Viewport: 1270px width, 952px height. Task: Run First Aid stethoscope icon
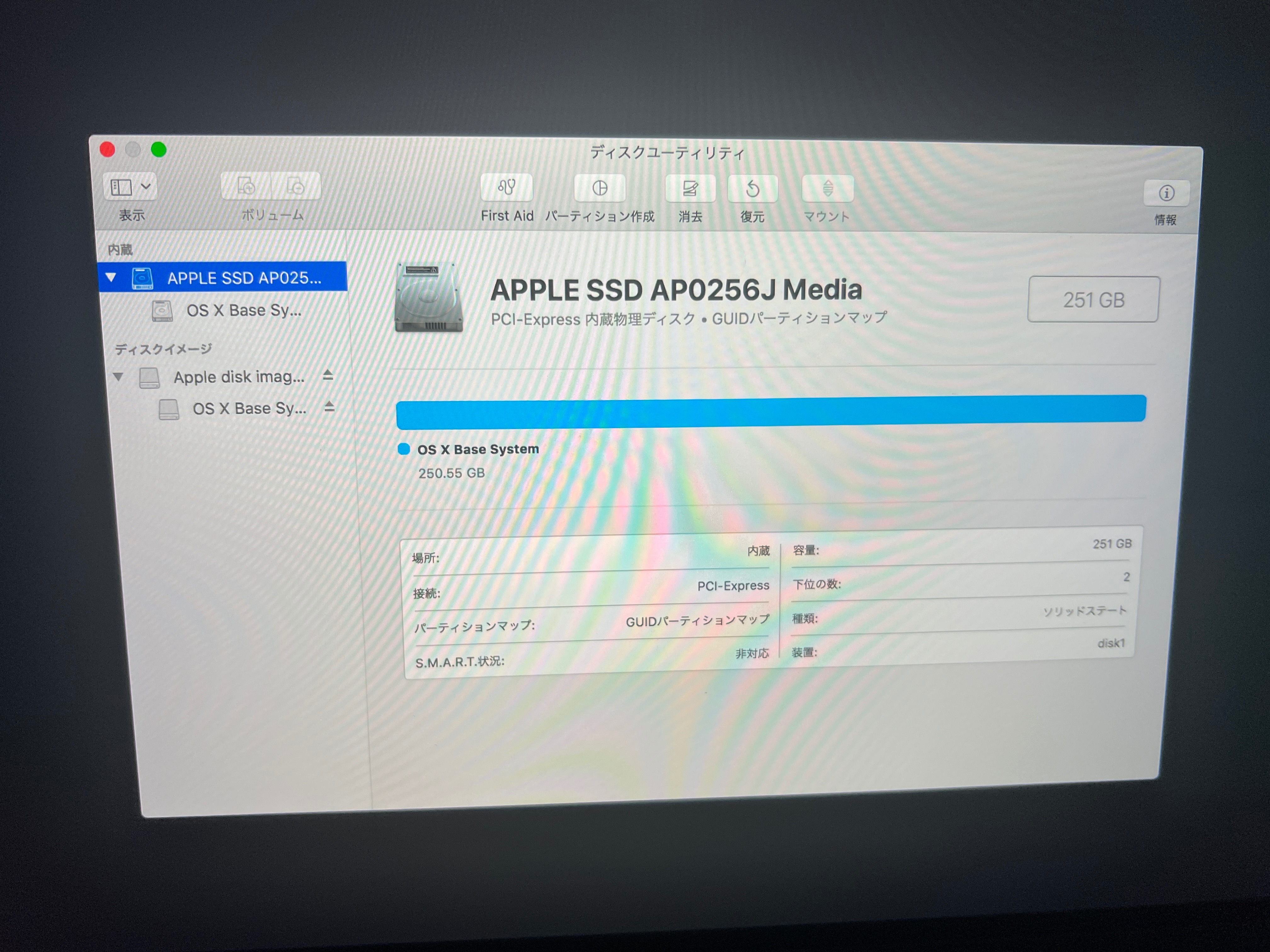[506, 188]
